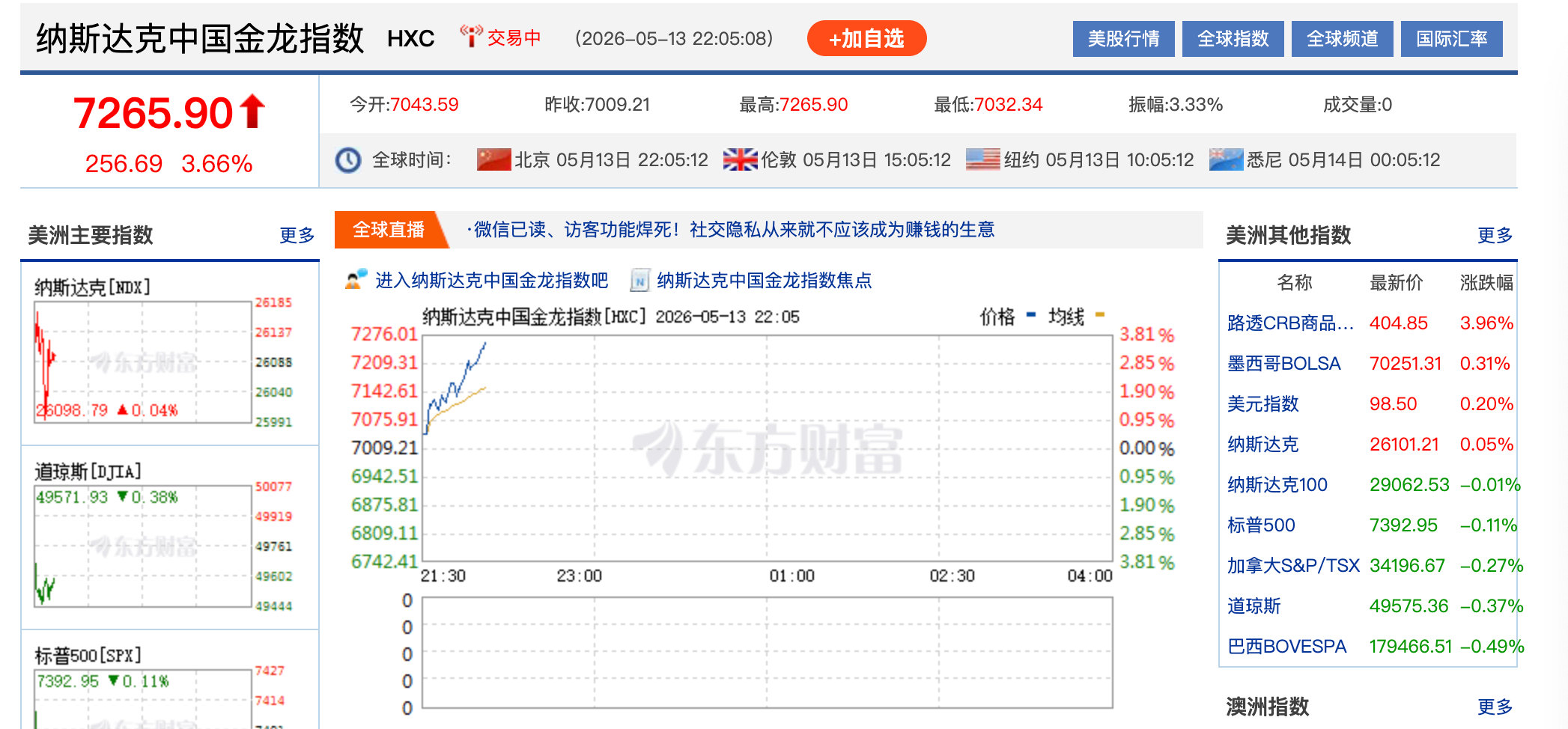Open 标普500 link in other indices table
The image size is (1568, 729).
tap(1261, 525)
